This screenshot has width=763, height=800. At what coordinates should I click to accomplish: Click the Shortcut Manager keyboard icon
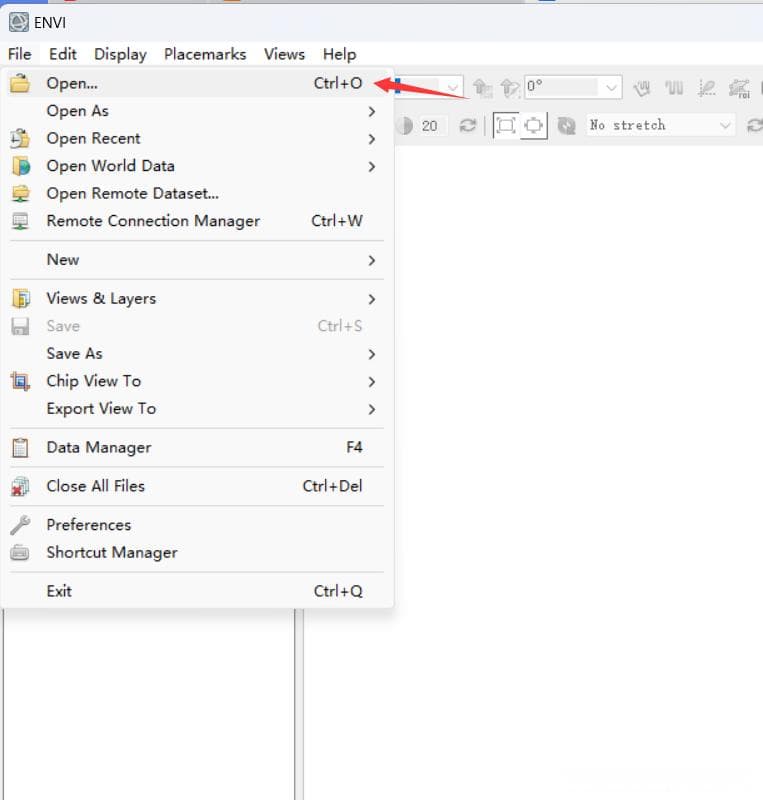tap(20, 553)
